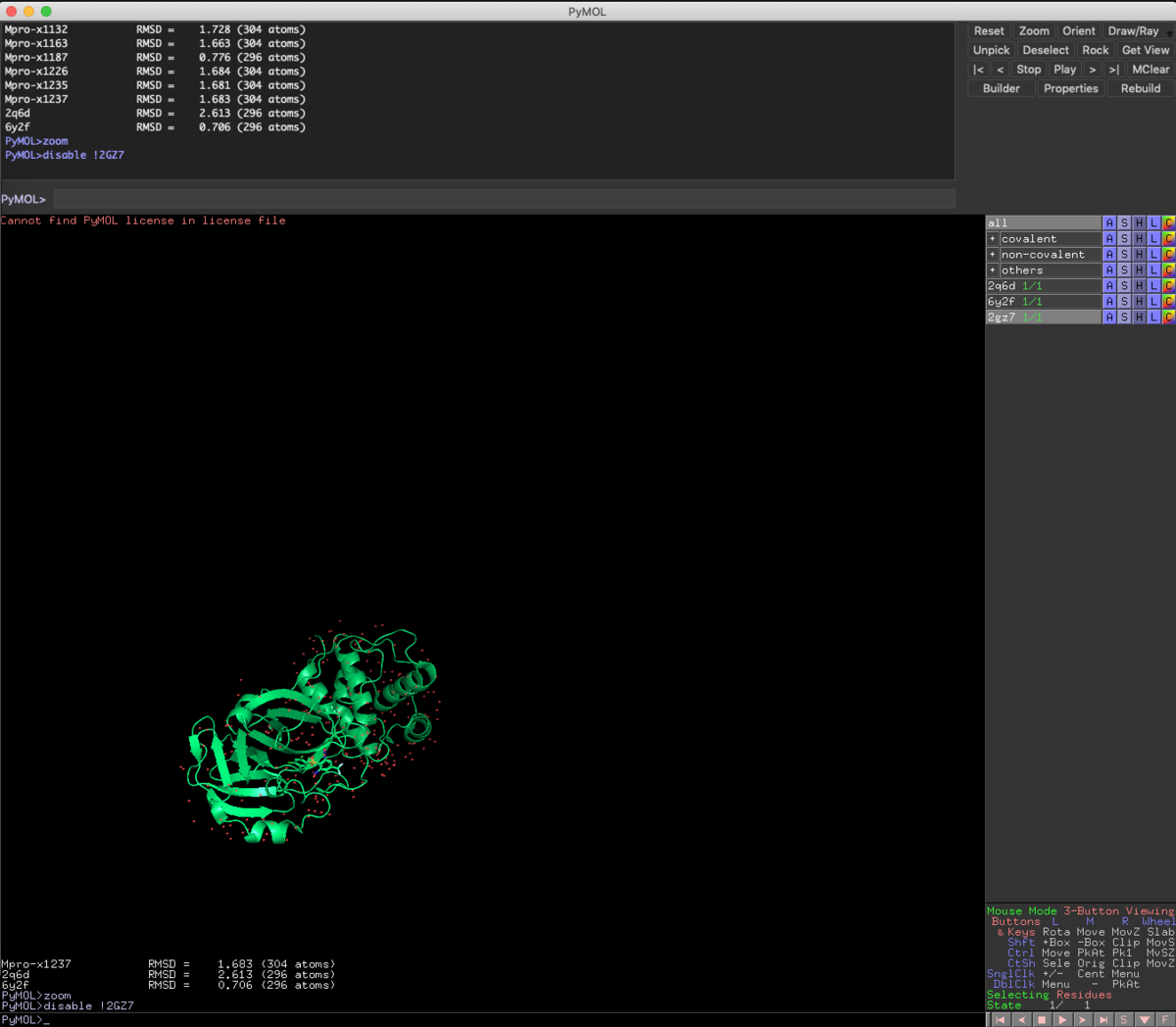1176x1027 pixels.
Task: Rewind with the |< button
Action: click(978, 70)
